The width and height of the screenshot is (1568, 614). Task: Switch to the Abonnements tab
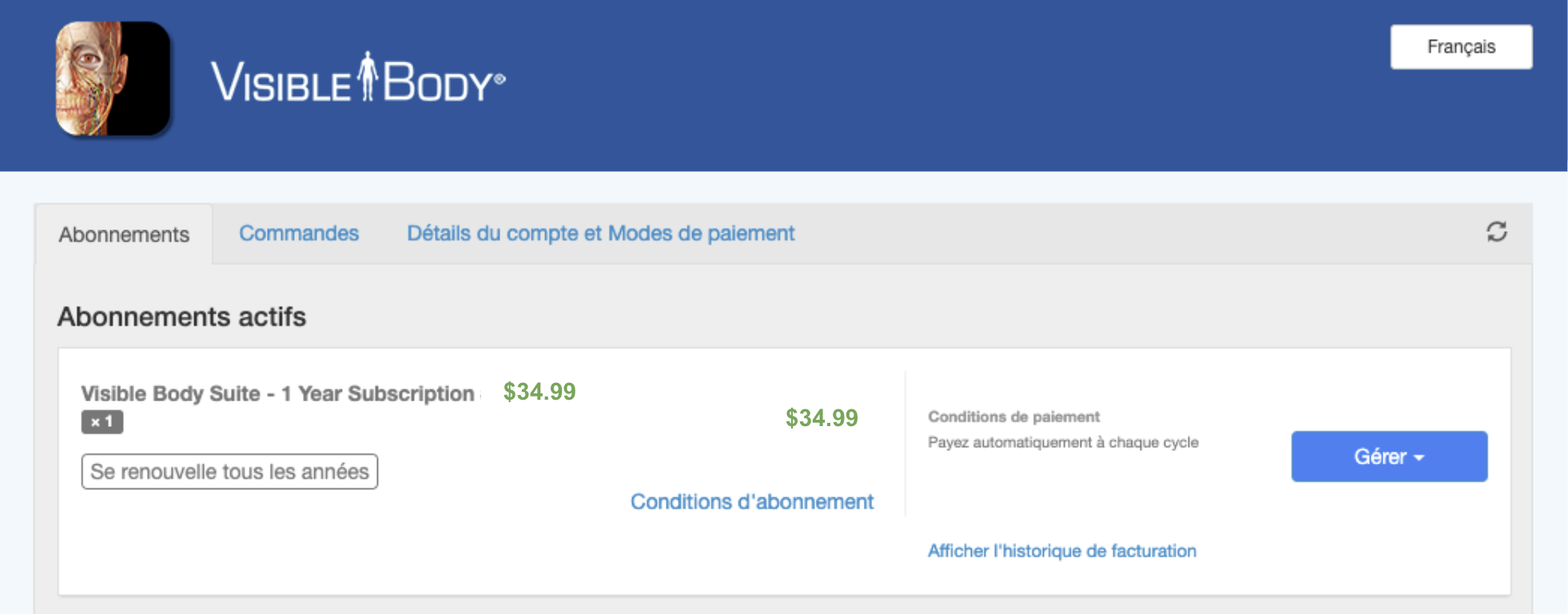tap(124, 234)
